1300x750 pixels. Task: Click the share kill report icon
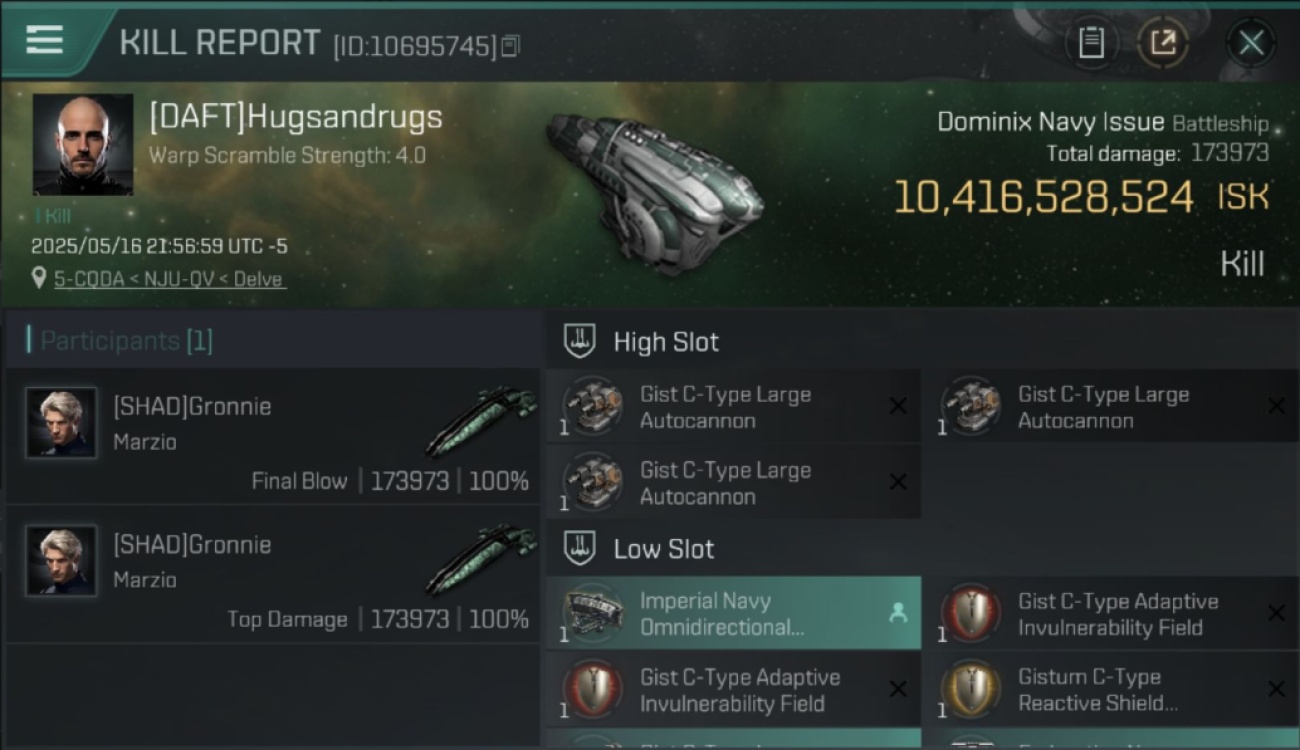click(x=1163, y=43)
